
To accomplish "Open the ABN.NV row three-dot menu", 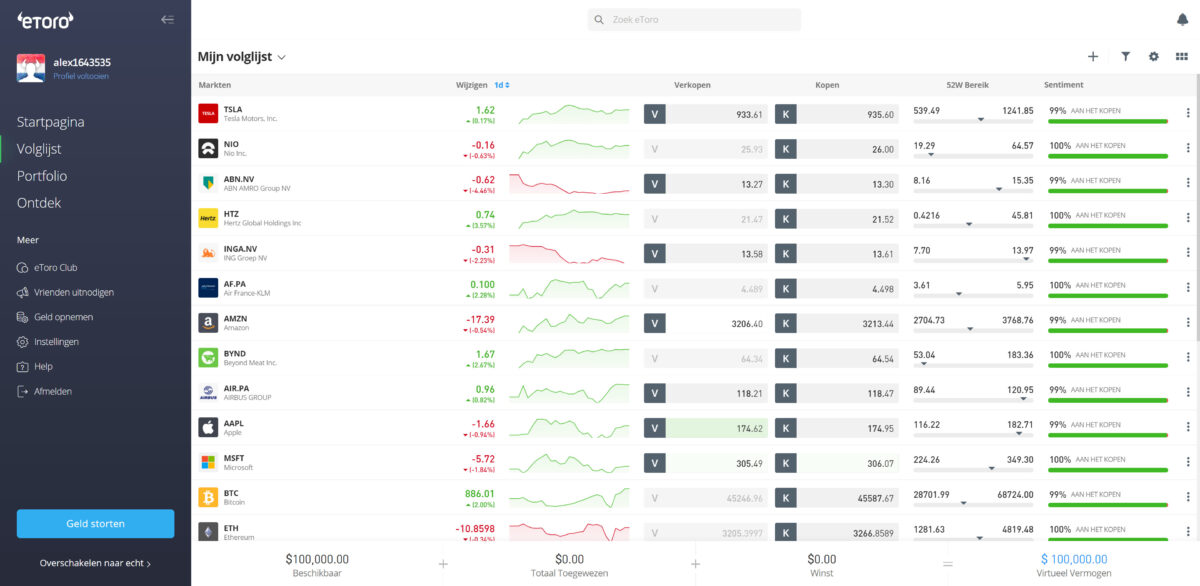I will click(x=1188, y=184).
